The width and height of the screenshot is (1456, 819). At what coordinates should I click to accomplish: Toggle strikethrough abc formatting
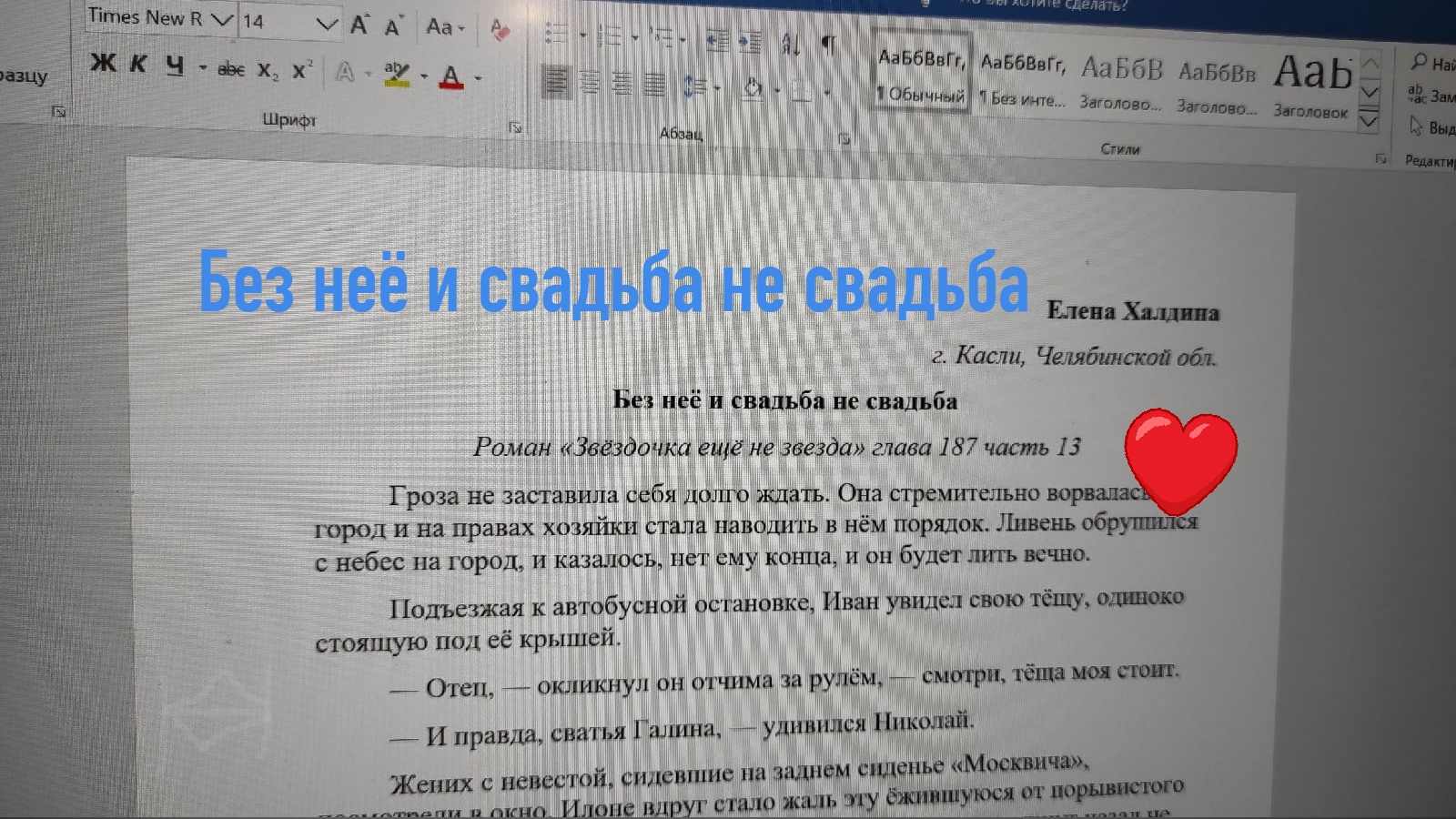pyautogui.click(x=231, y=68)
